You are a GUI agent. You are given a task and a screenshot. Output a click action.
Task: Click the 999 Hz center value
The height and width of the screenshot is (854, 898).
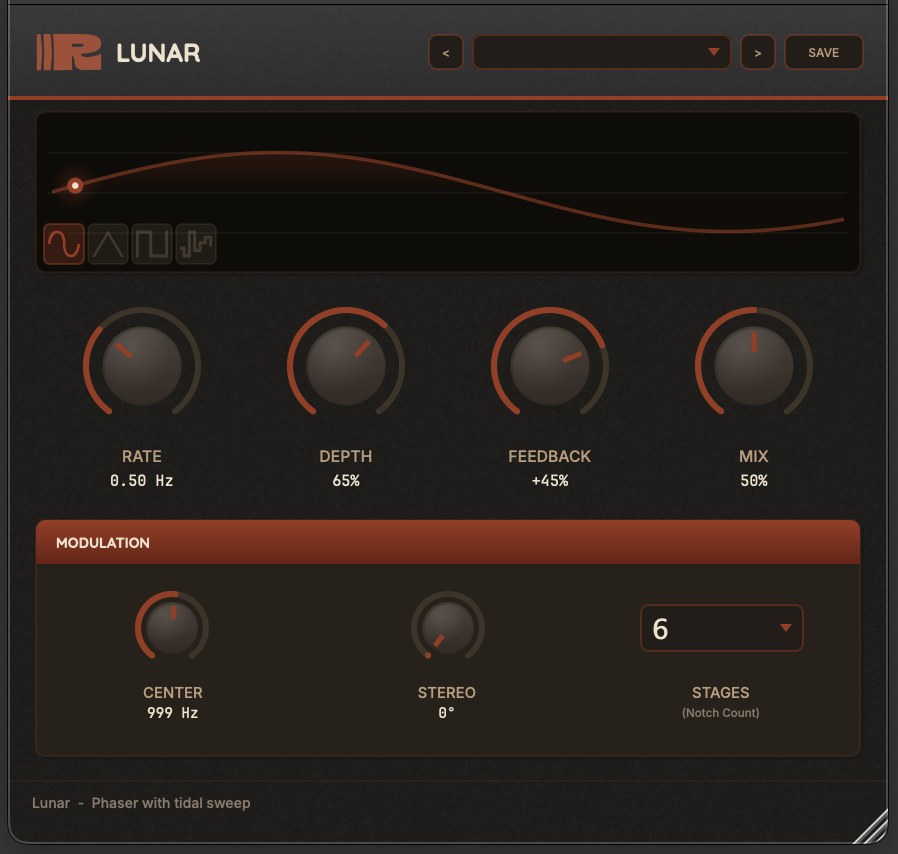click(172, 713)
